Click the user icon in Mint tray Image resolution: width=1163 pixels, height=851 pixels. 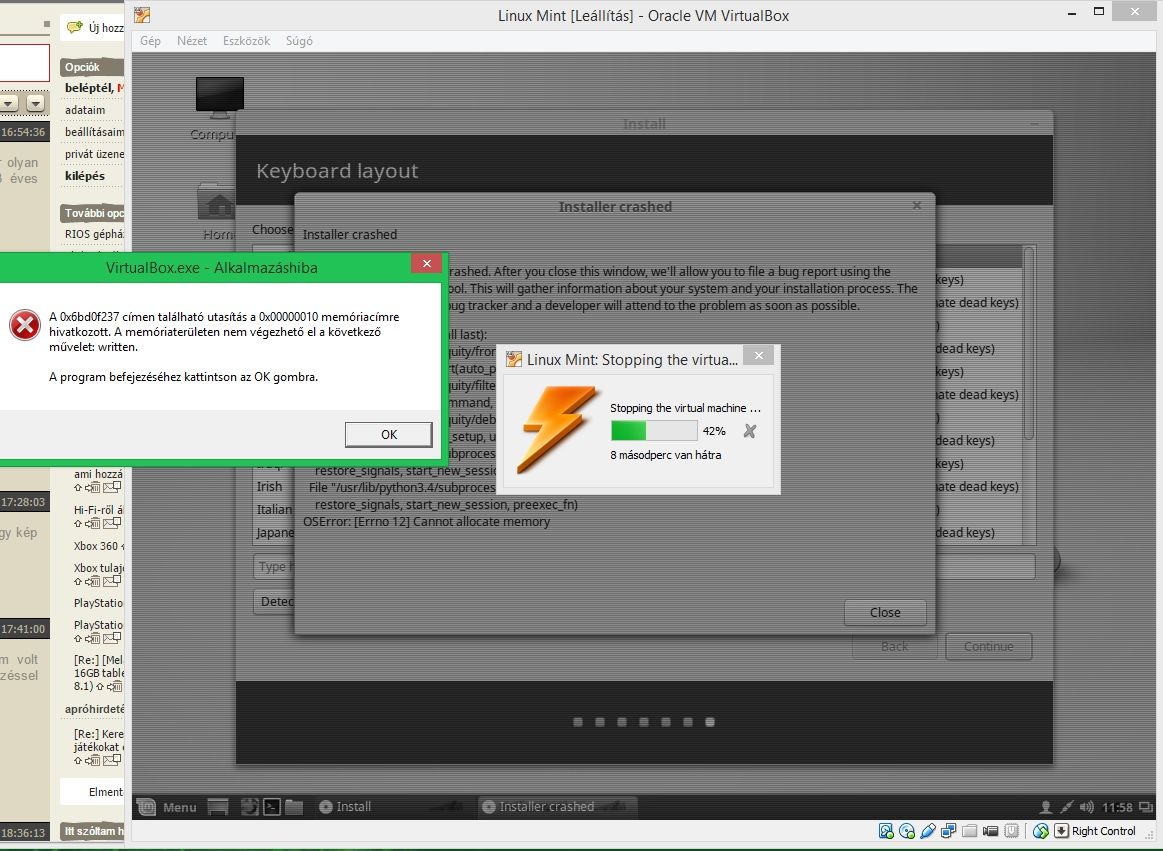1046,807
